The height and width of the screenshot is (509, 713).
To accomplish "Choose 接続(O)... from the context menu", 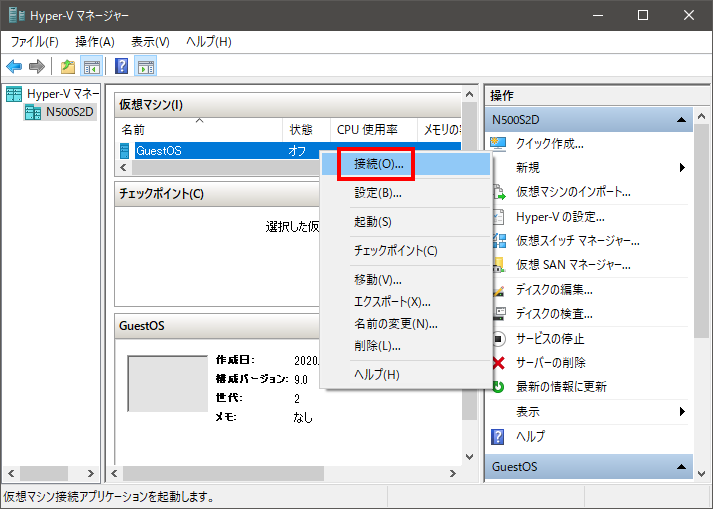I will [x=405, y=164].
